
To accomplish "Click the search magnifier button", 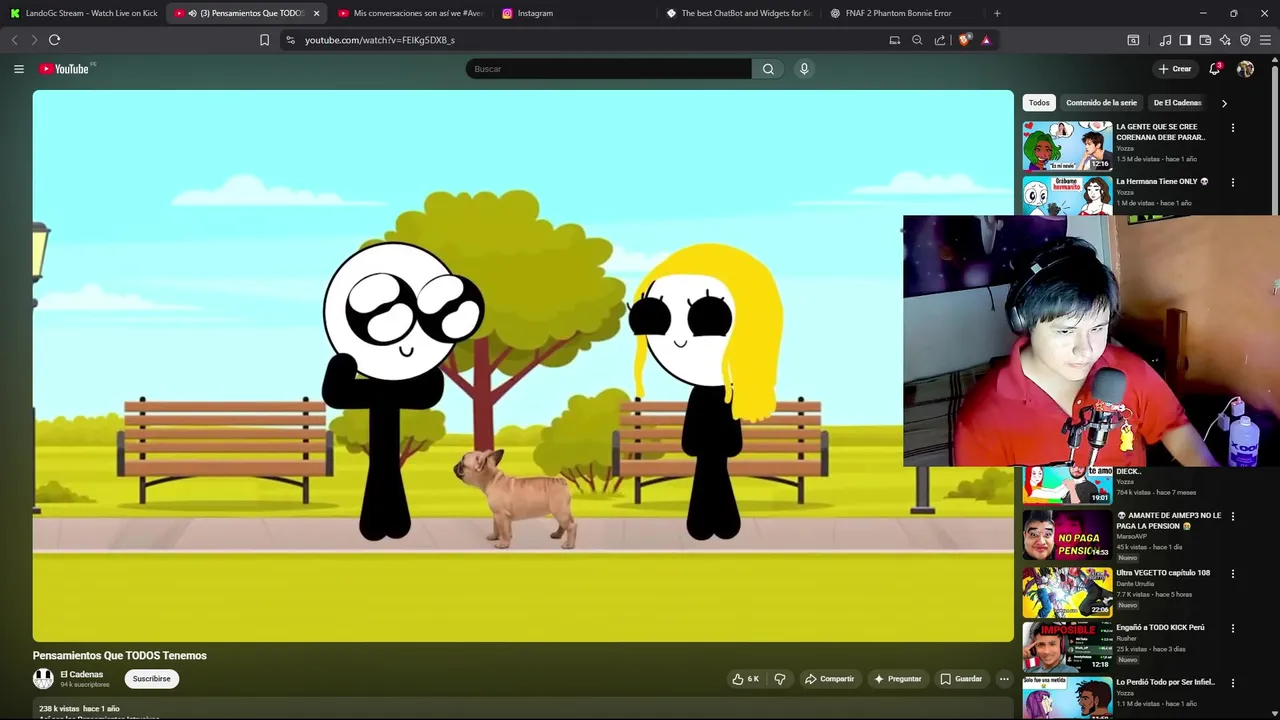I will tap(768, 69).
